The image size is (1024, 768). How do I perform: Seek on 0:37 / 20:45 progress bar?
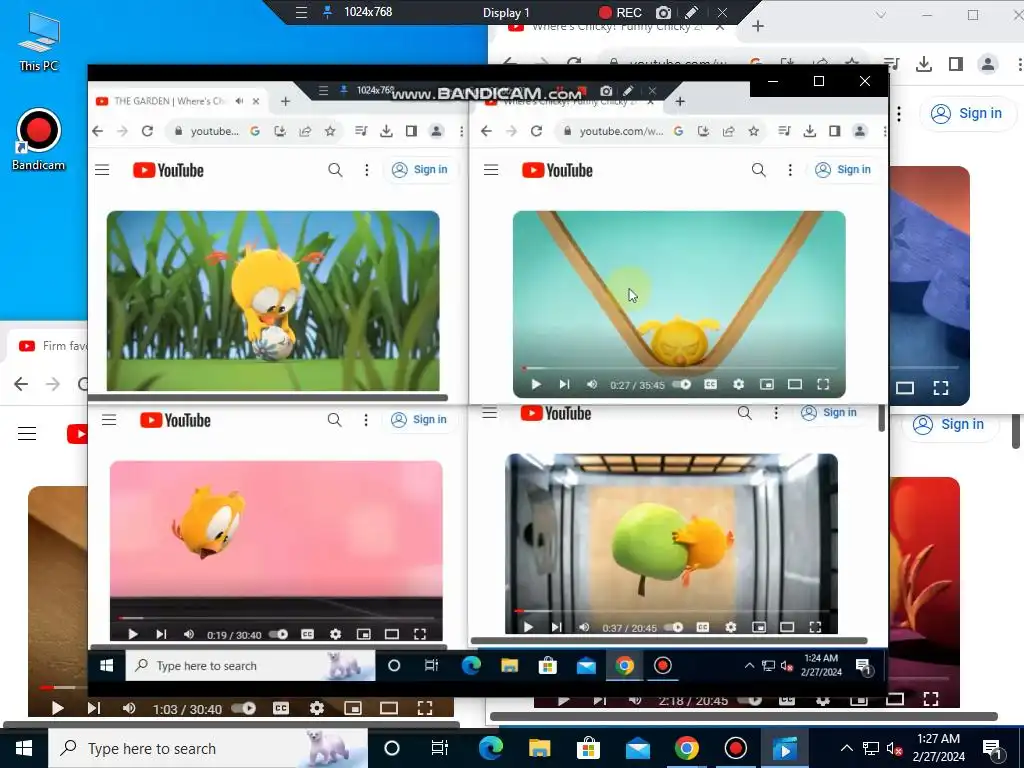(671, 611)
